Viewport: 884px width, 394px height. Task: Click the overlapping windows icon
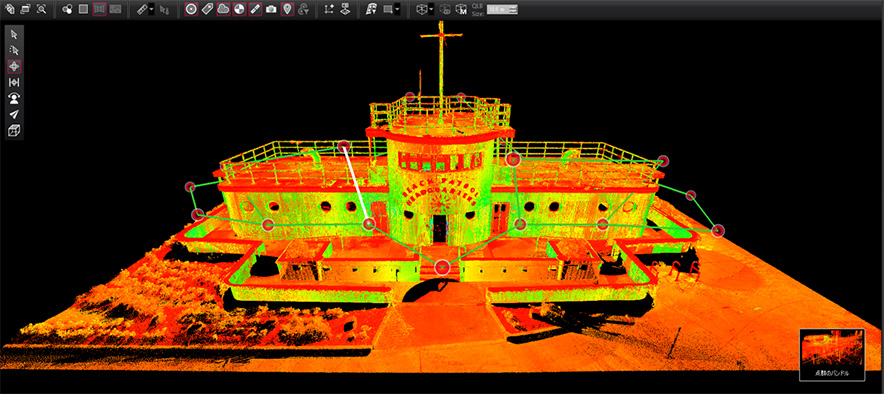tap(25, 9)
